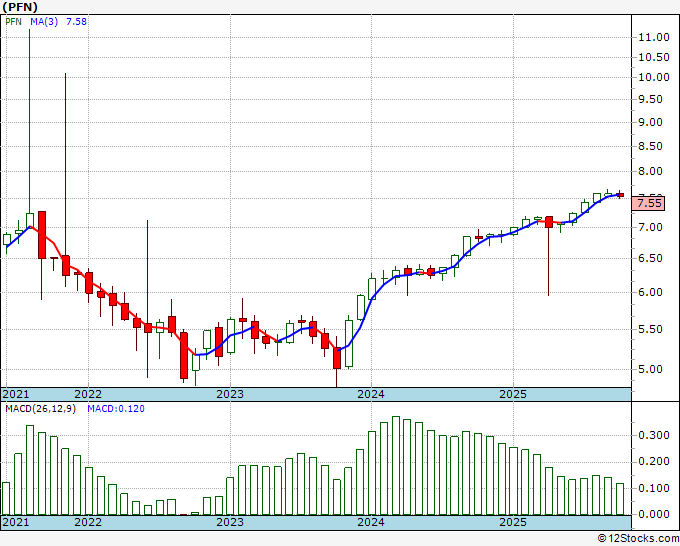
Task: Click the 0.100 MACD axis label
Action: click(654, 488)
